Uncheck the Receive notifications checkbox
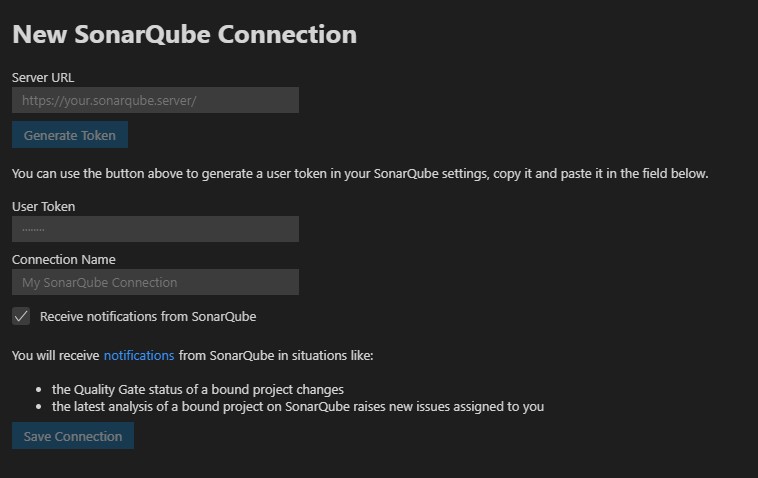Image resolution: width=758 pixels, height=478 pixels. click(21, 316)
